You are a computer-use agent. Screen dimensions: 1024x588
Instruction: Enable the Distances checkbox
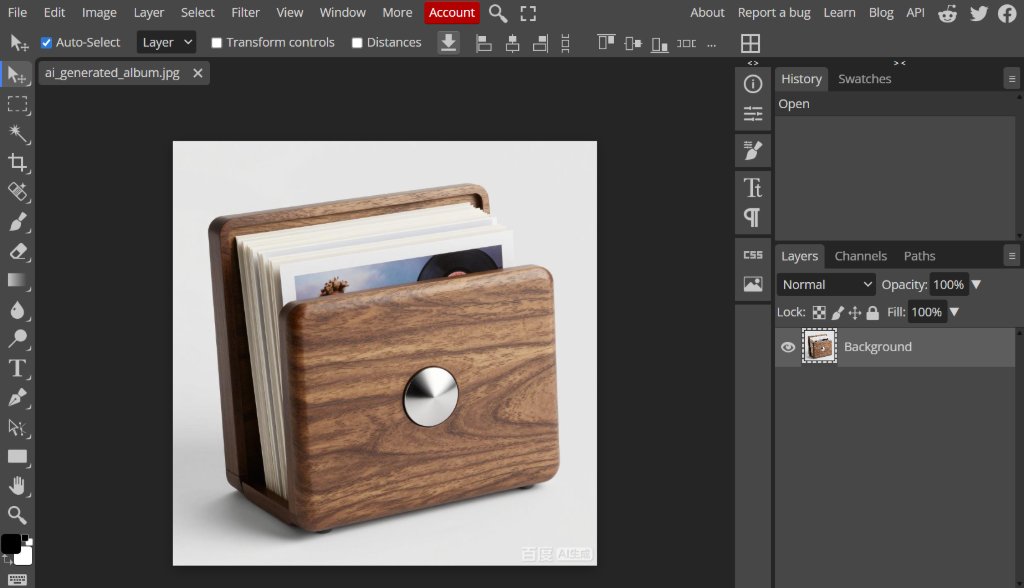(357, 42)
